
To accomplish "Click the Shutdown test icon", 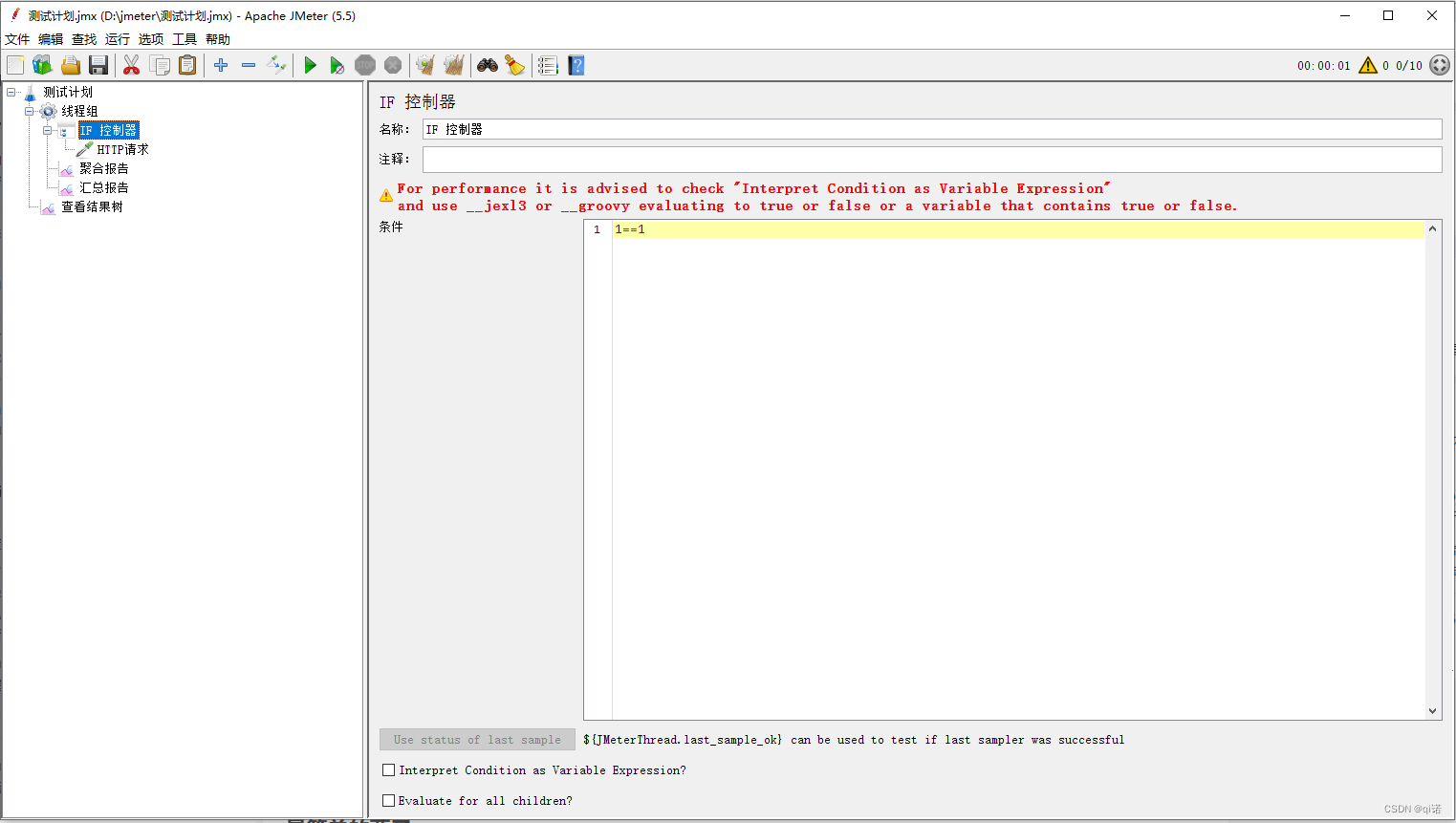I will coord(393,65).
